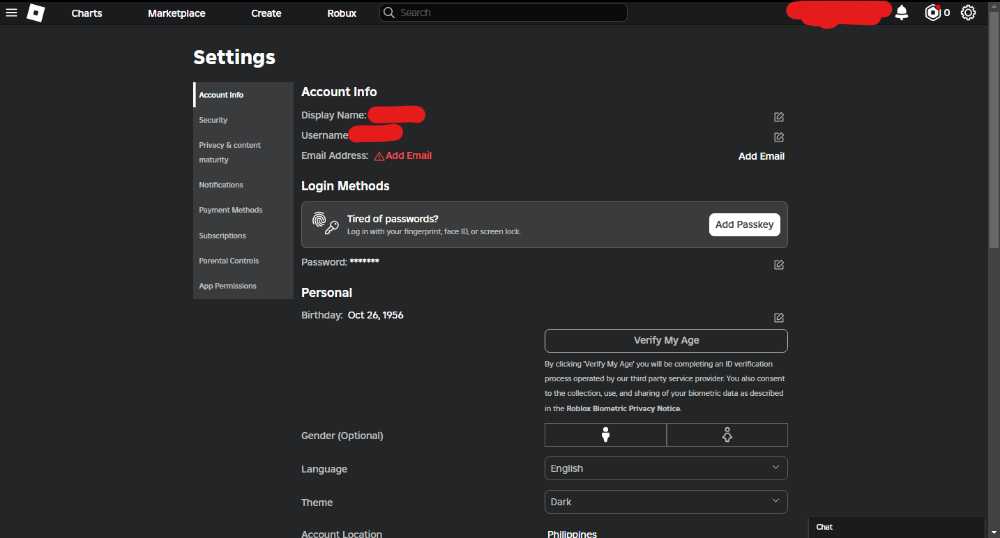The height and width of the screenshot is (538, 1000).
Task: Open Privacy & content maturity tab
Action: [x=243, y=152]
